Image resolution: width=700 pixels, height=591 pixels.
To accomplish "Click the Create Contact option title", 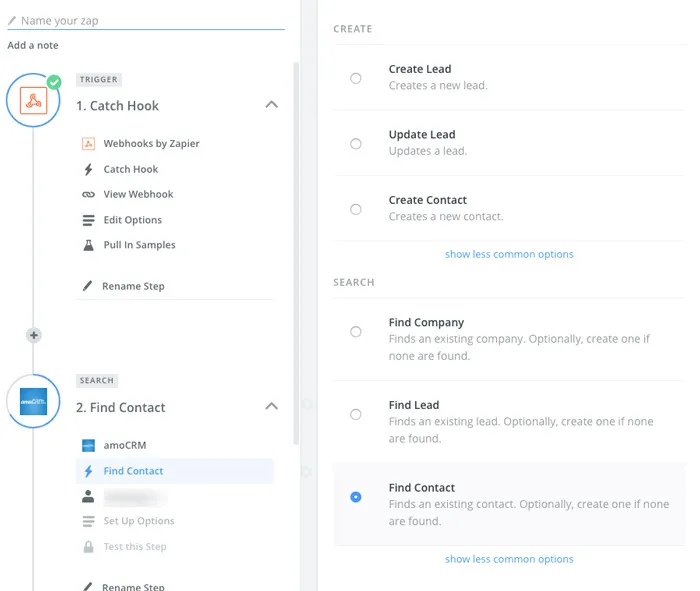I will (428, 200).
